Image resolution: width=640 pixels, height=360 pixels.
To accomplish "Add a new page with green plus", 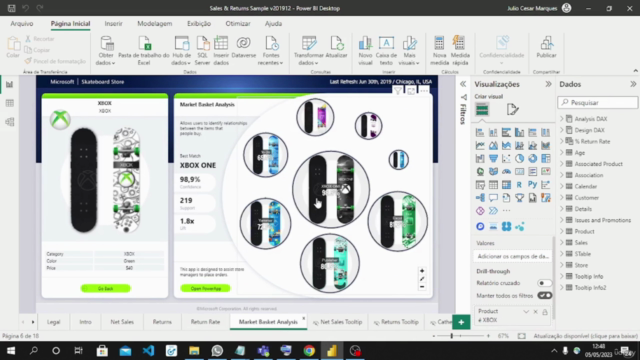I will point(461,322).
